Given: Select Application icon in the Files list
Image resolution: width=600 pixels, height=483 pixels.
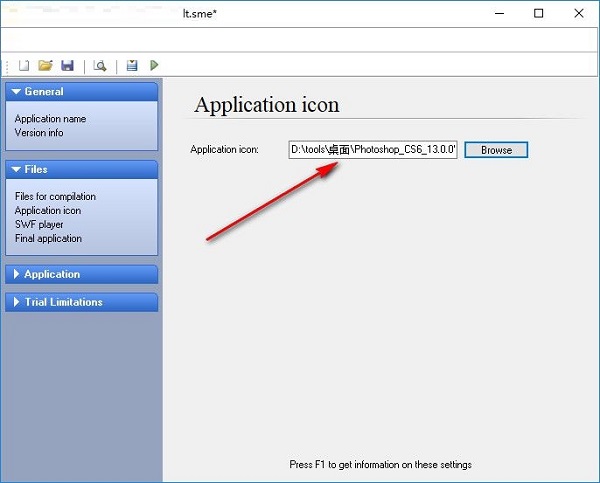Looking at the screenshot, I should 48,210.
